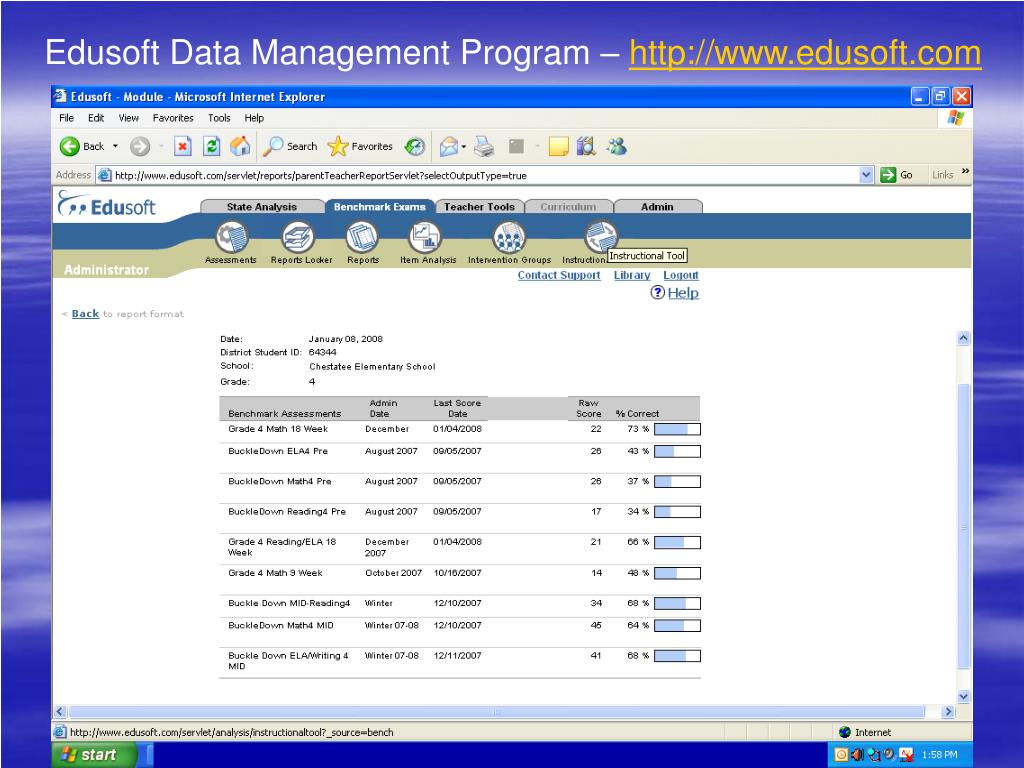The image size is (1024, 768).
Task: Click the yellow Discuss note icon
Action: coord(558,146)
